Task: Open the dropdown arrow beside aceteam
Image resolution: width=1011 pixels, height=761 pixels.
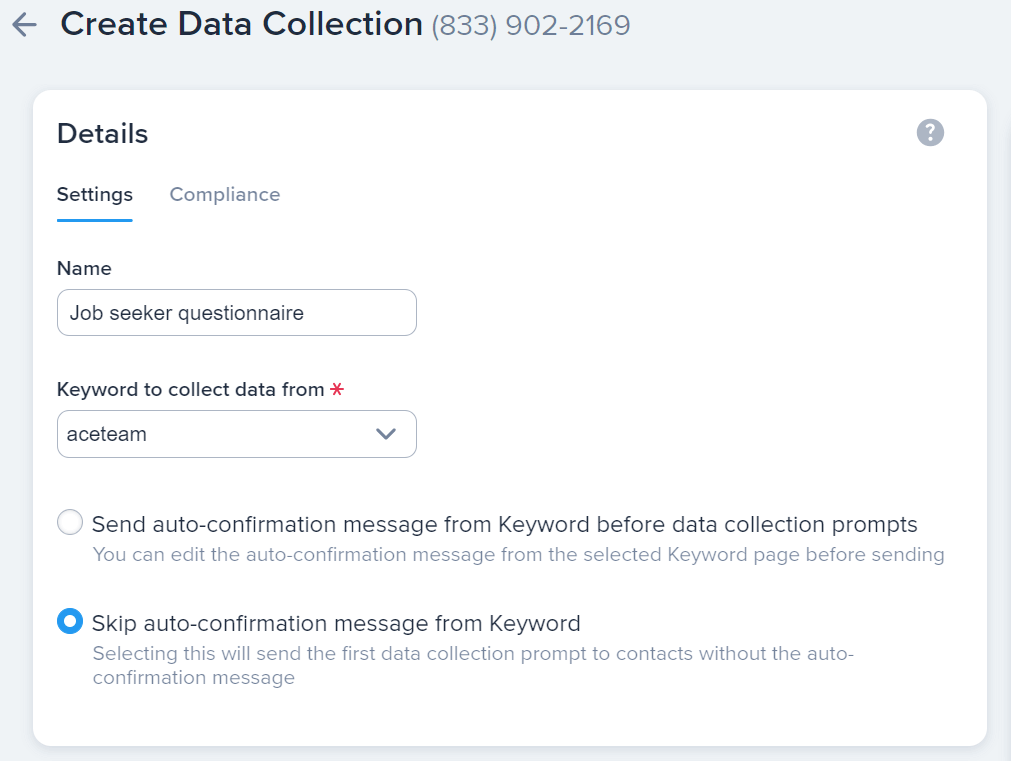Action: (385, 433)
